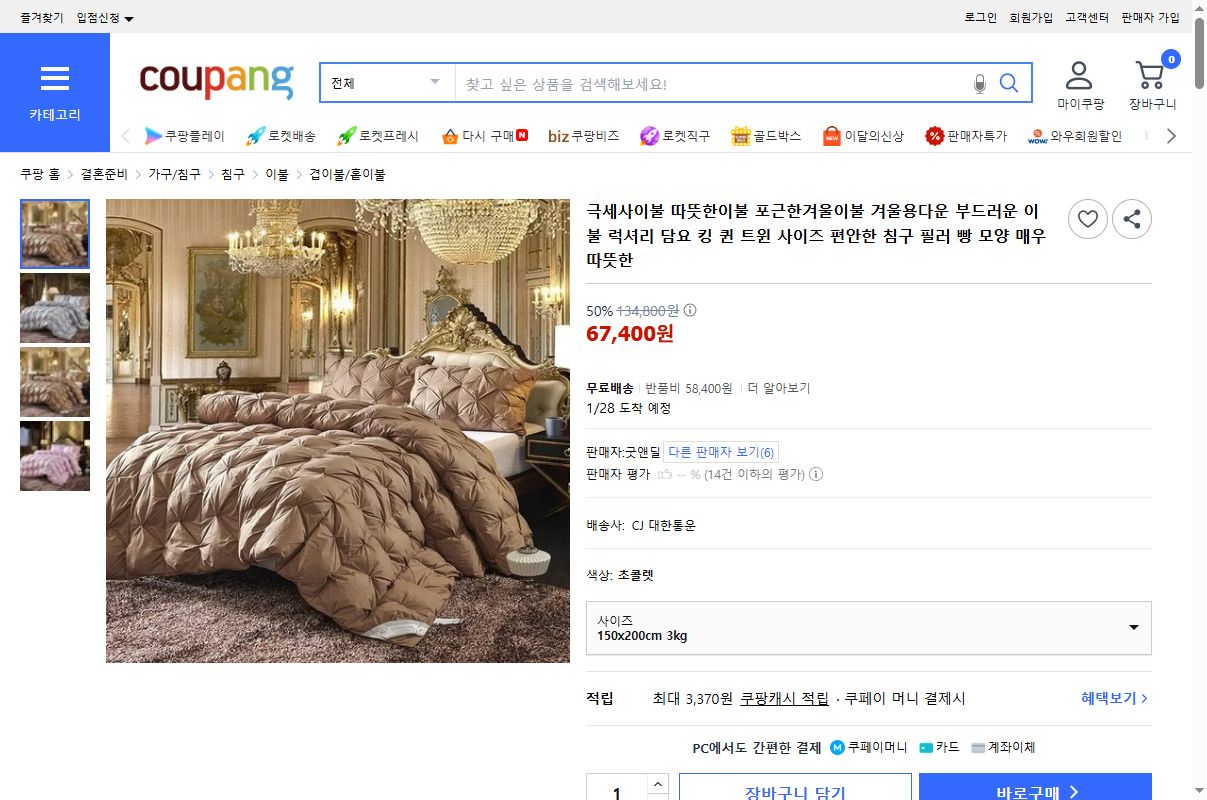This screenshot has height=800, width=1207.
Task: Click the right arrow of the category carousel
Action: point(1170,135)
